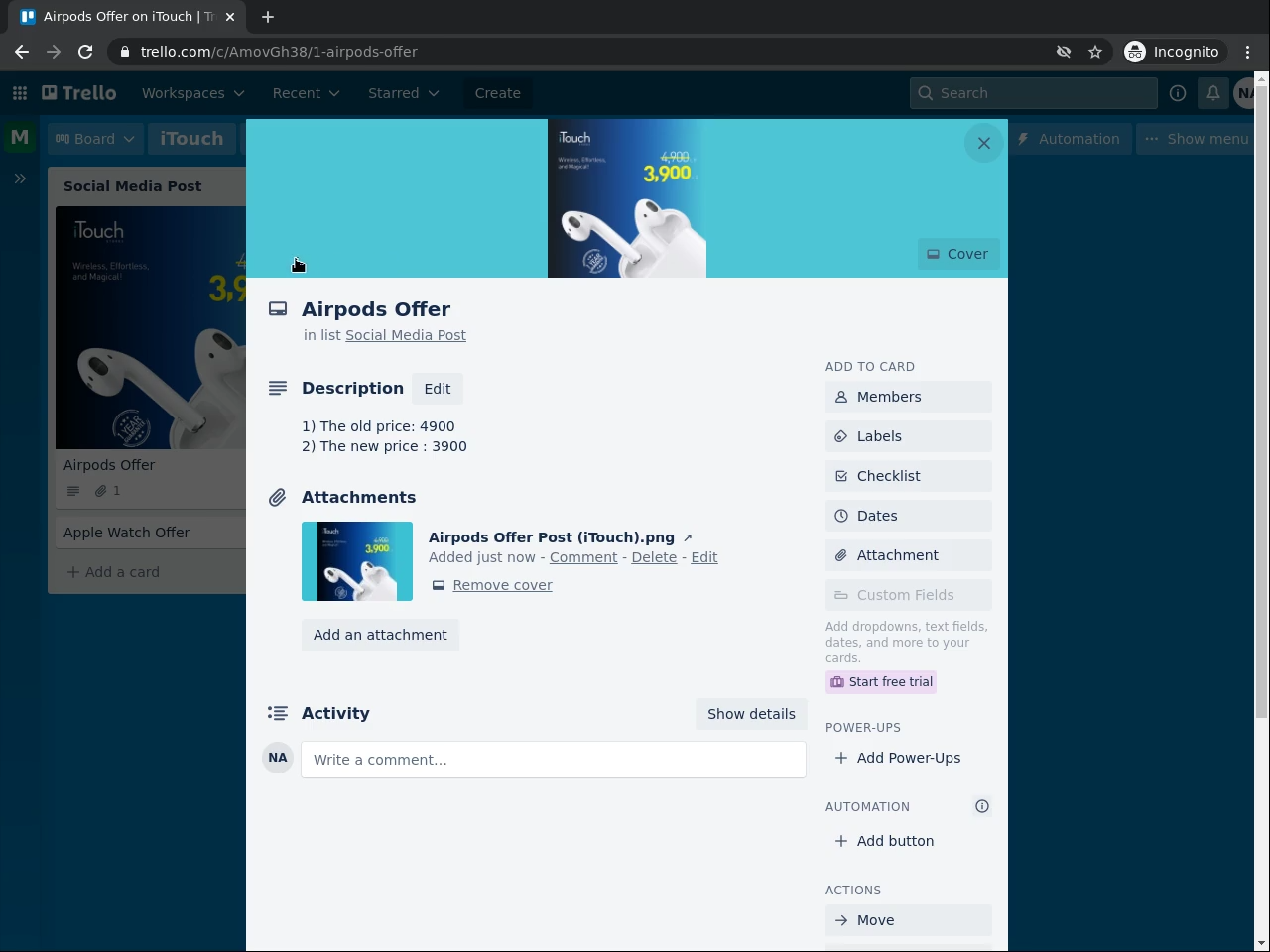
Task: Open the Apple Watch Offer card
Action: (x=151, y=533)
